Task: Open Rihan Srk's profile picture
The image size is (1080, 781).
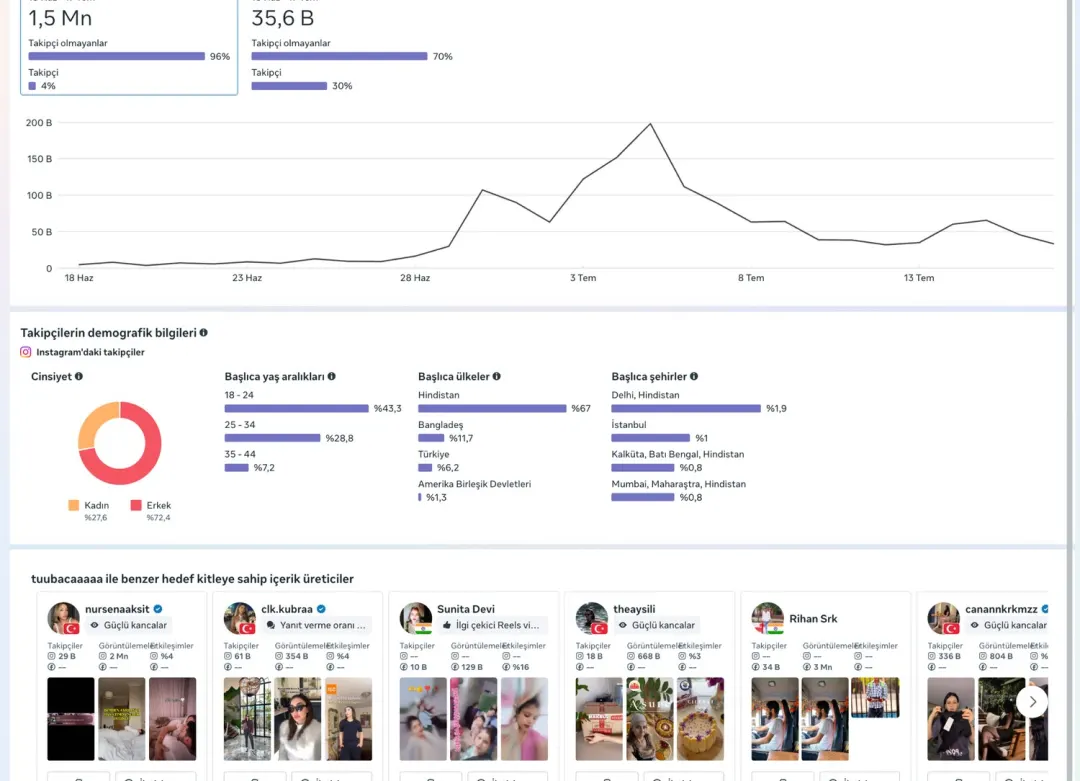Action: [768, 618]
